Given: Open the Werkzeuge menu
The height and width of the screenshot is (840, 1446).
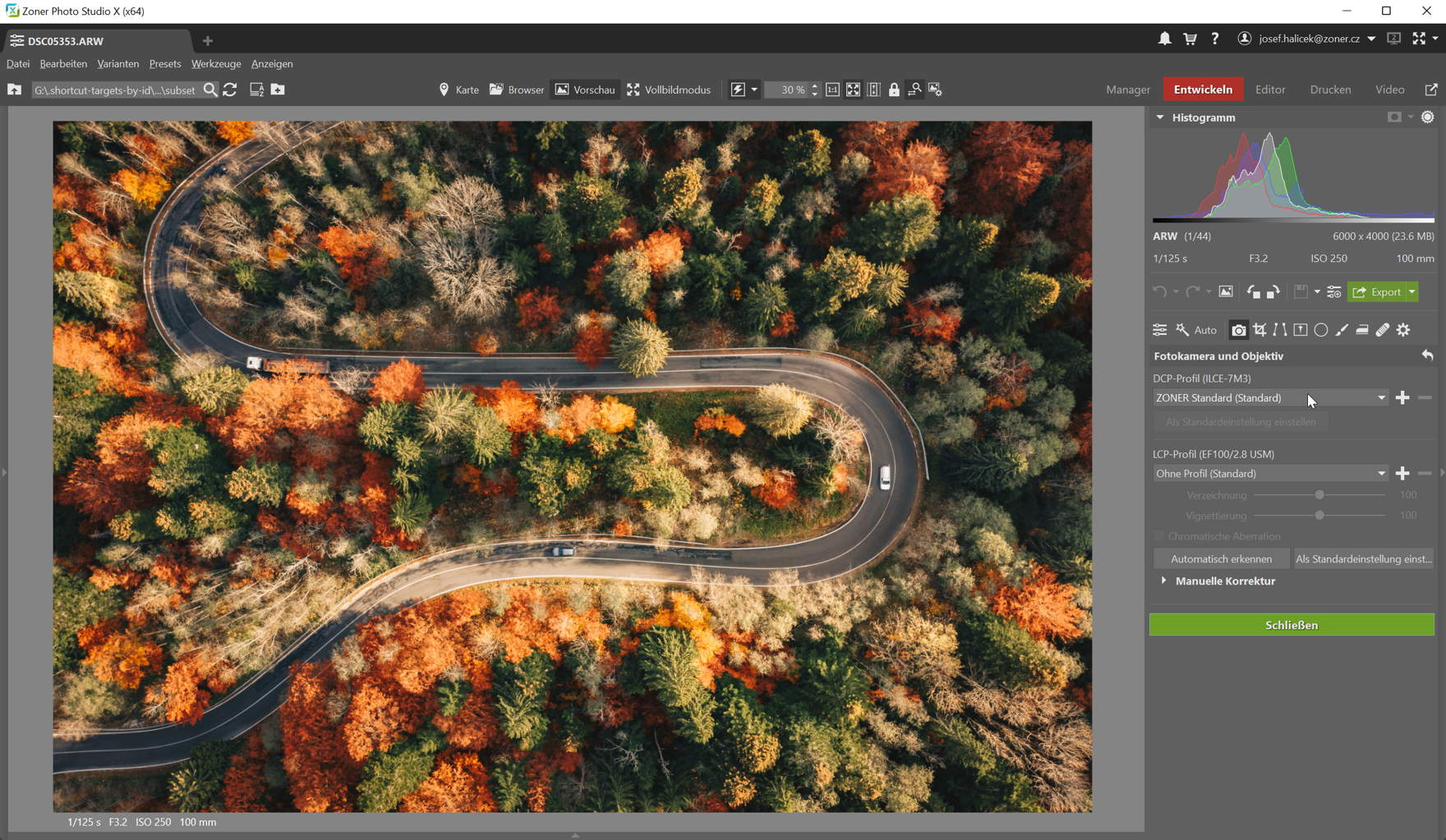Looking at the screenshot, I should [215, 63].
